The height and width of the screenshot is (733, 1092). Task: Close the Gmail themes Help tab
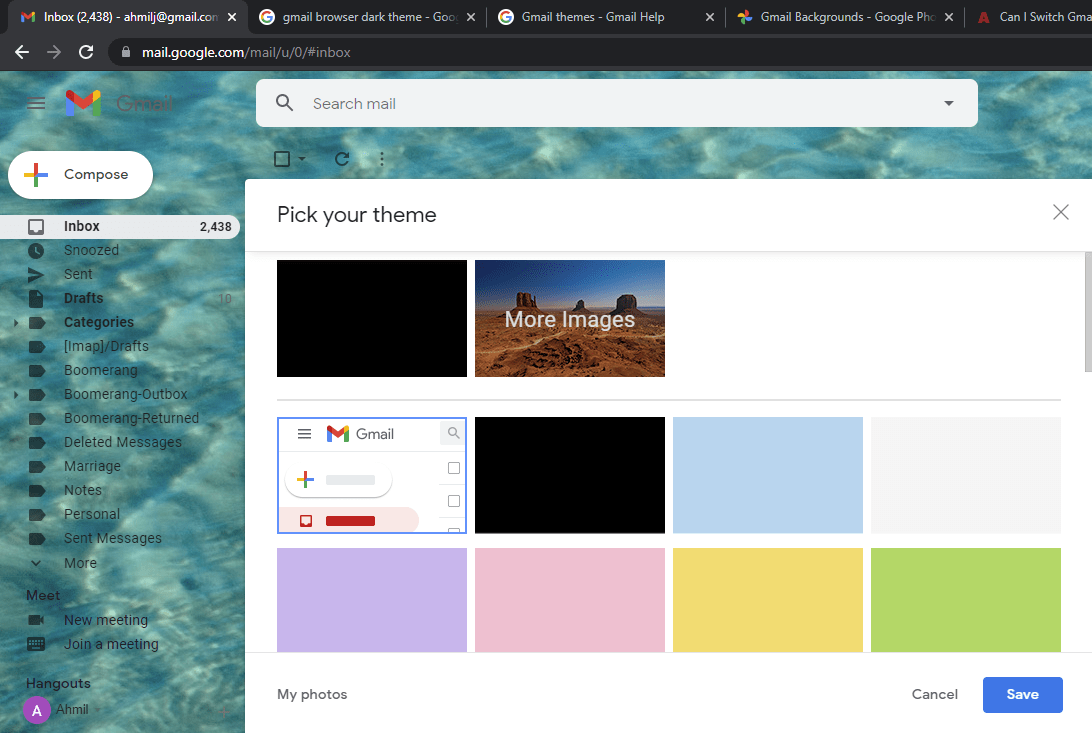point(710,17)
